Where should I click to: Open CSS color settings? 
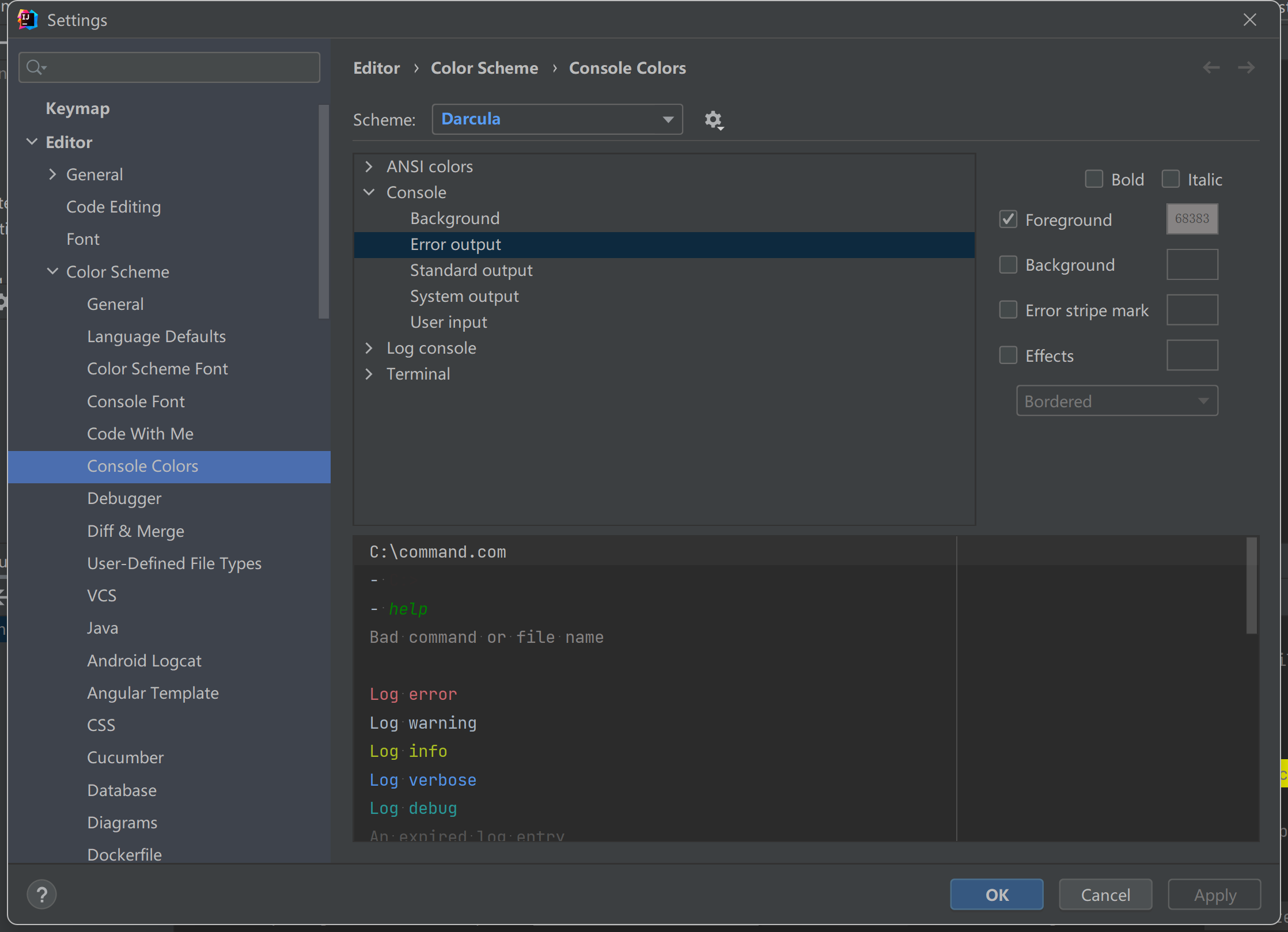coord(101,725)
